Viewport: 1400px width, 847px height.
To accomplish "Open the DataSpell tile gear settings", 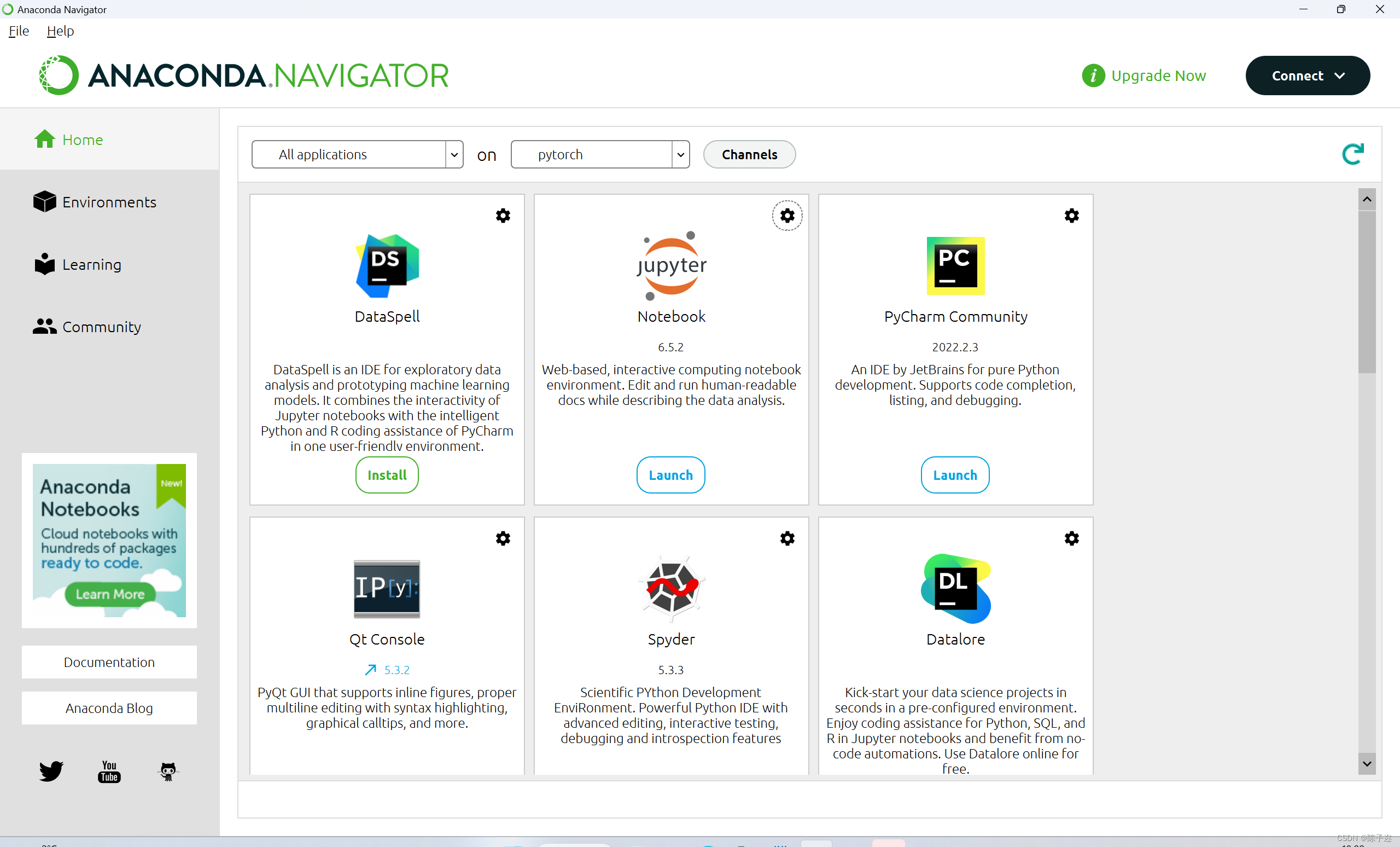I will tap(503, 216).
